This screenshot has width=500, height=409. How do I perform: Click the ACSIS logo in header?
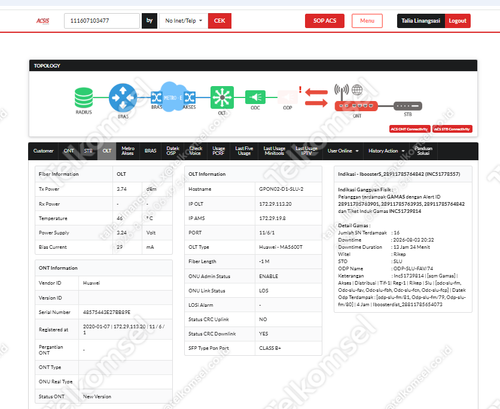click(x=43, y=21)
